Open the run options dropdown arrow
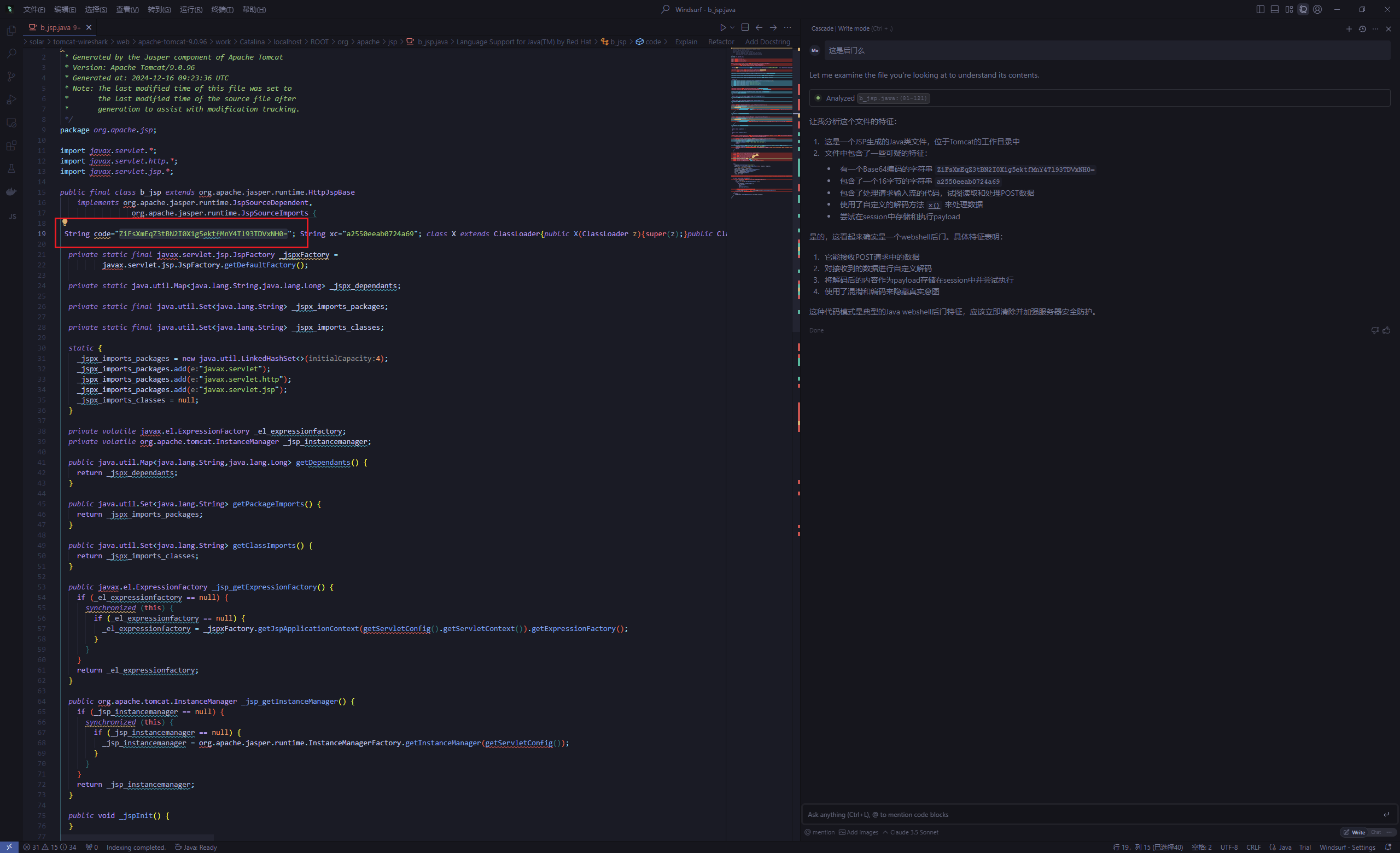Screen dimensions: 1400x853 click(732, 27)
